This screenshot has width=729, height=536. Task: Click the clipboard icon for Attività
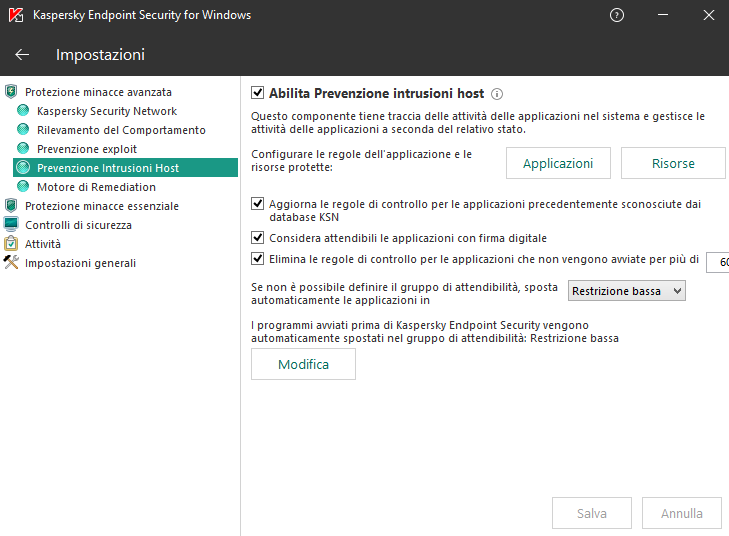(x=11, y=243)
